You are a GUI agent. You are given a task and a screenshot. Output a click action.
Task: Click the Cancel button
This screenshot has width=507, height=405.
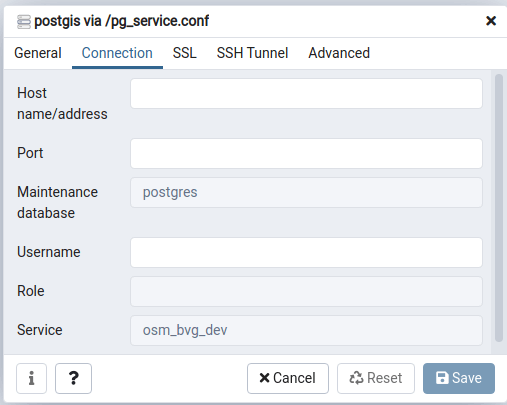pos(288,378)
